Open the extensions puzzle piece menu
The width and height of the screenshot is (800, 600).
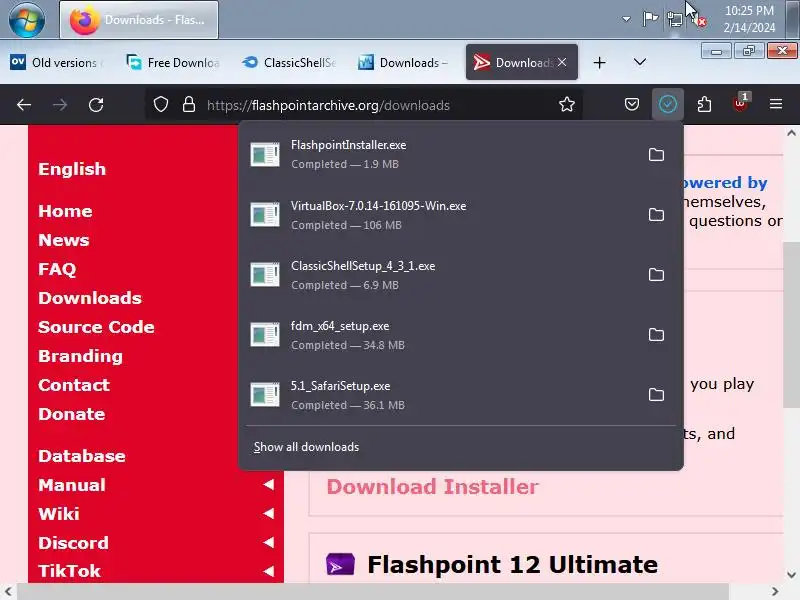704,105
